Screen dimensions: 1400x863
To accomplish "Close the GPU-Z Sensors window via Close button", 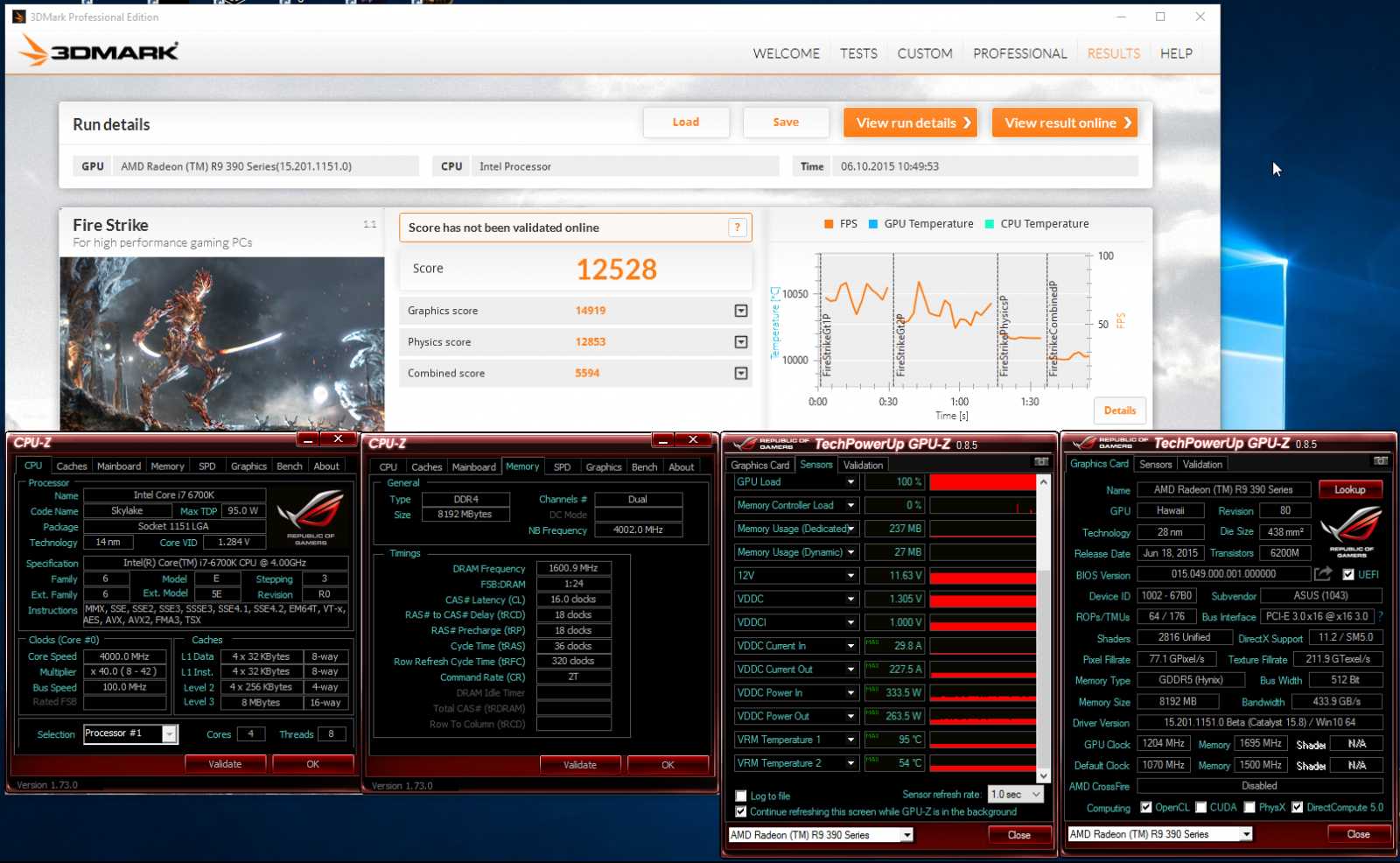I will pyautogui.click(x=1018, y=835).
